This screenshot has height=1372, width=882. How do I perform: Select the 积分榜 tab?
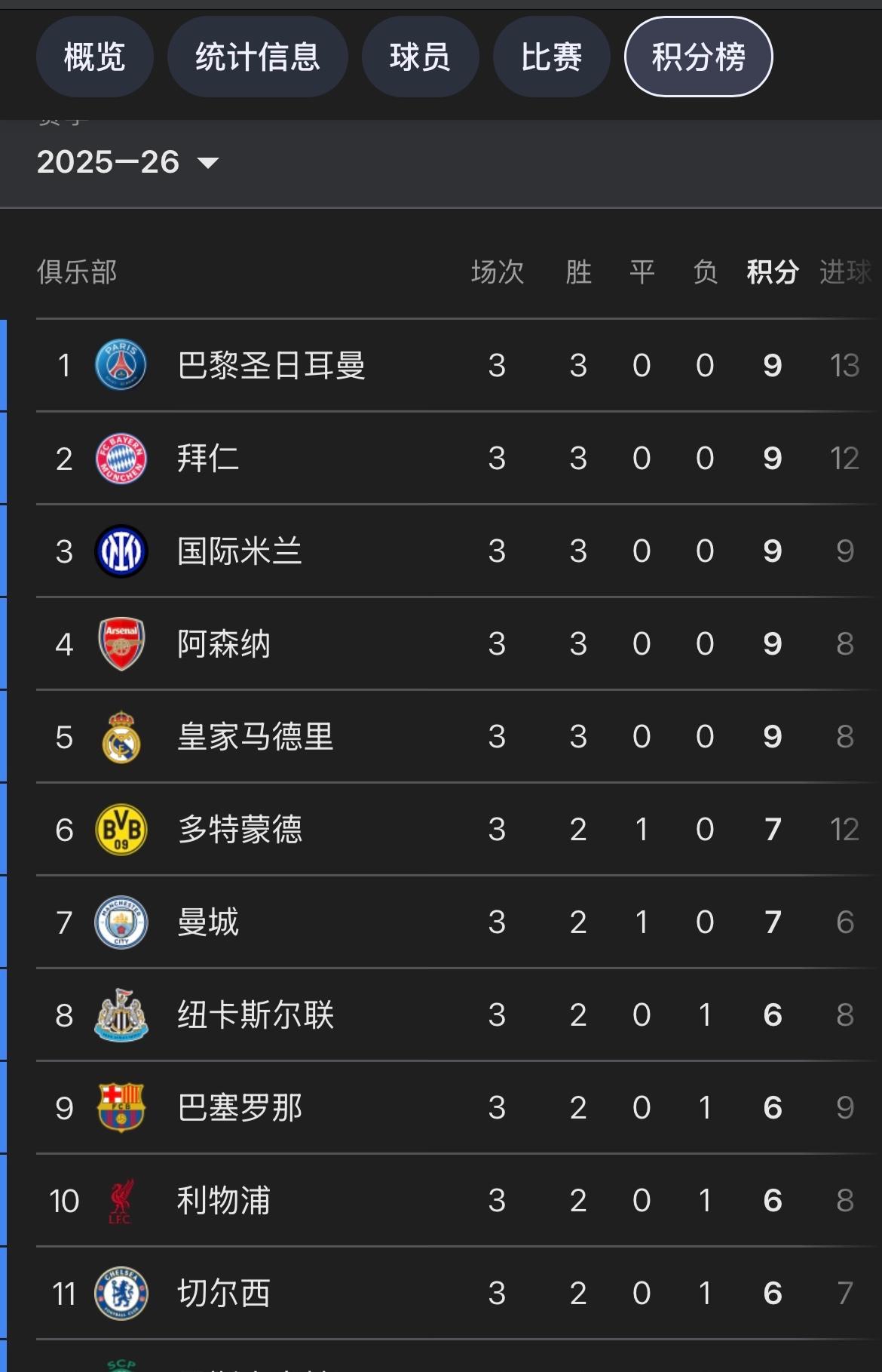coord(698,57)
